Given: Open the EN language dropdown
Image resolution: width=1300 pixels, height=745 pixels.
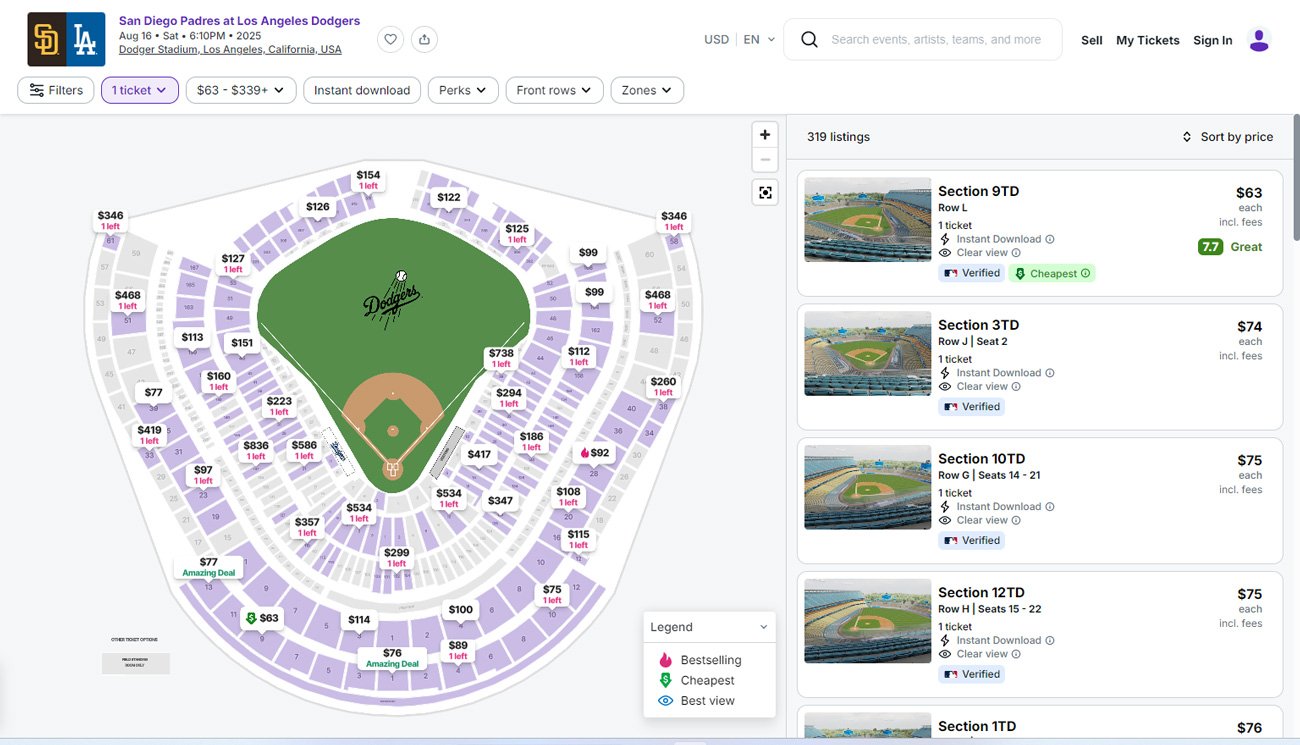Looking at the screenshot, I should pyautogui.click(x=759, y=40).
